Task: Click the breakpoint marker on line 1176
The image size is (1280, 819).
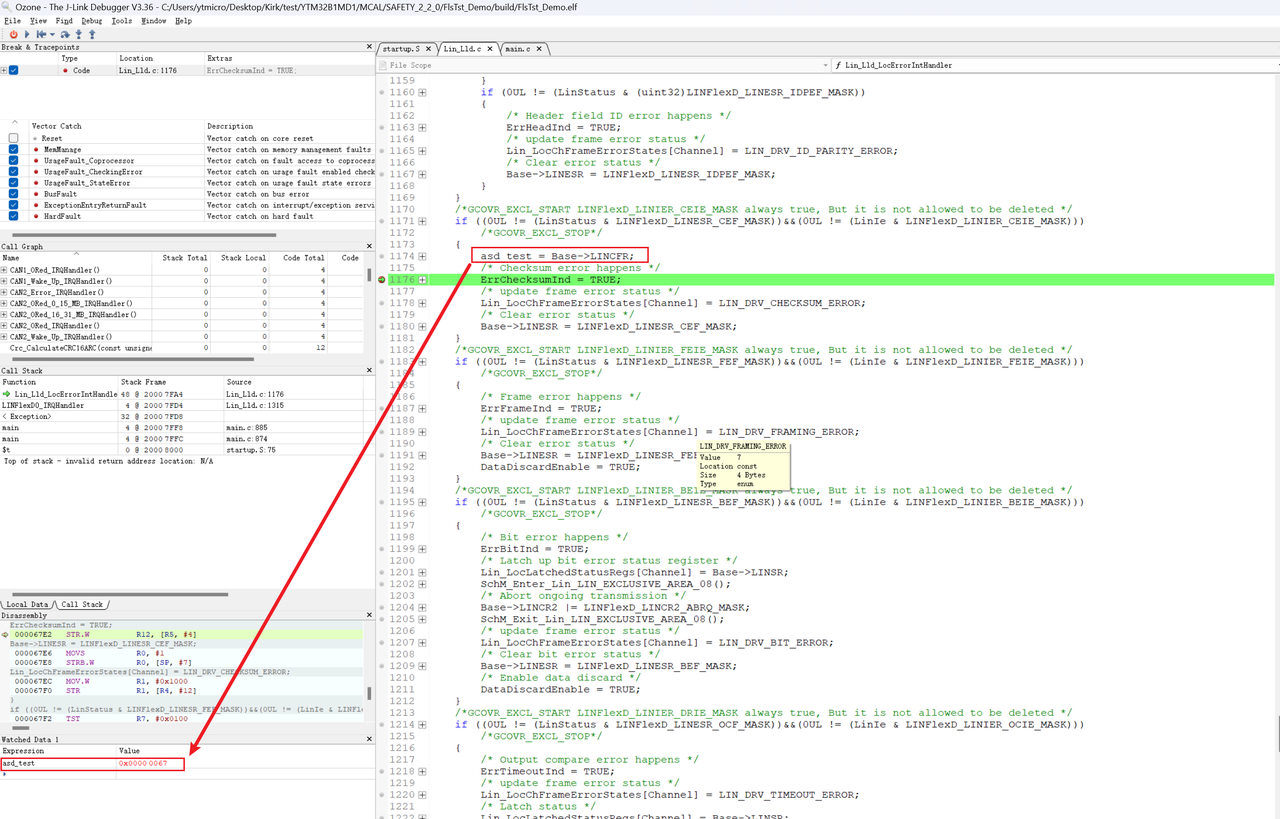Action: coord(381,280)
